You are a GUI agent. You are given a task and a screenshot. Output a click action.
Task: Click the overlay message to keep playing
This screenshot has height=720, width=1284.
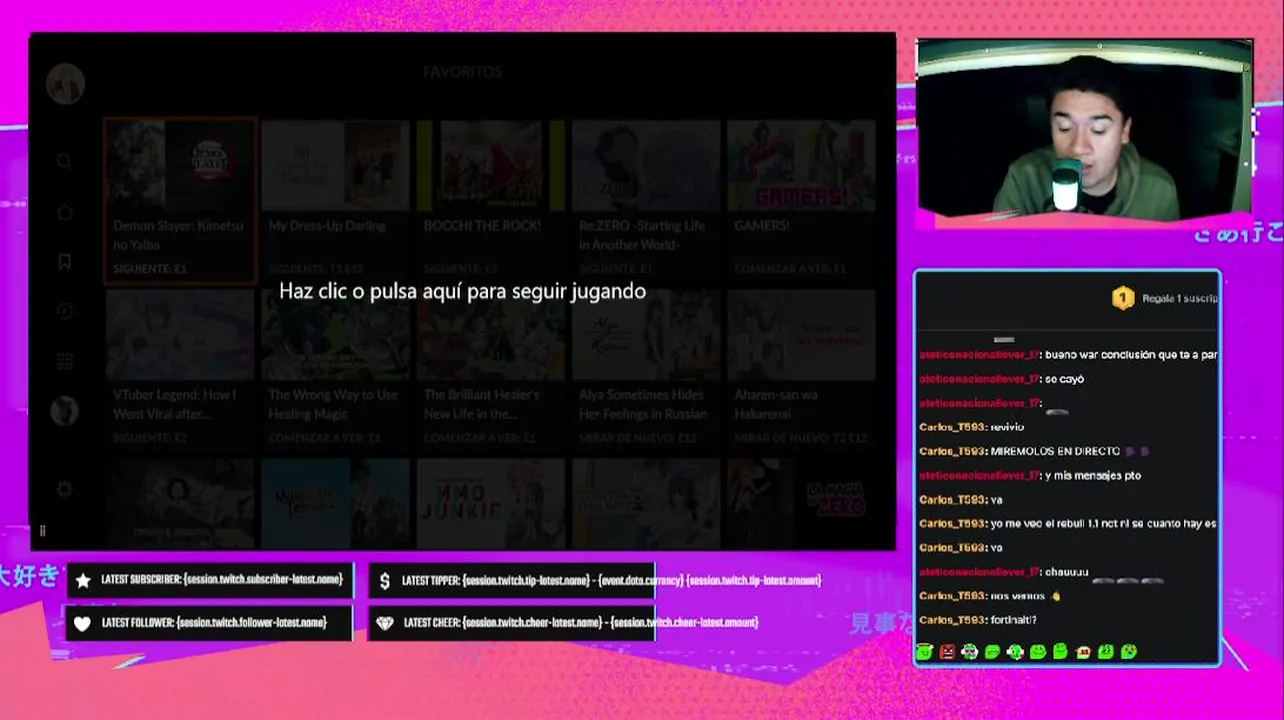click(x=462, y=291)
